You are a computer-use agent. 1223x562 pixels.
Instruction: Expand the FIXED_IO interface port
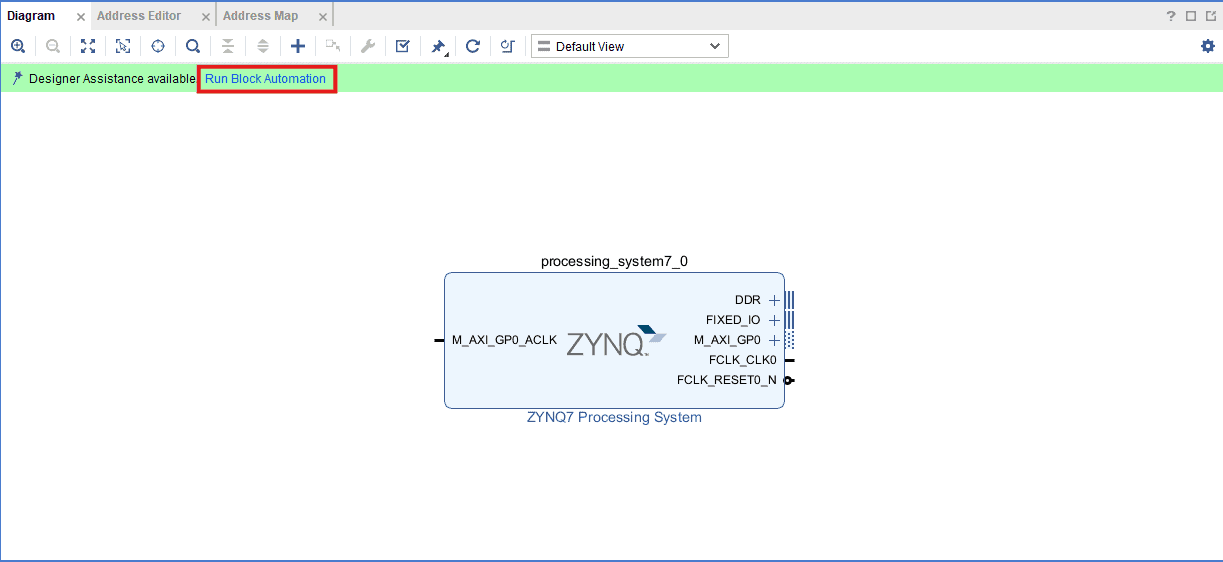tap(774, 320)
